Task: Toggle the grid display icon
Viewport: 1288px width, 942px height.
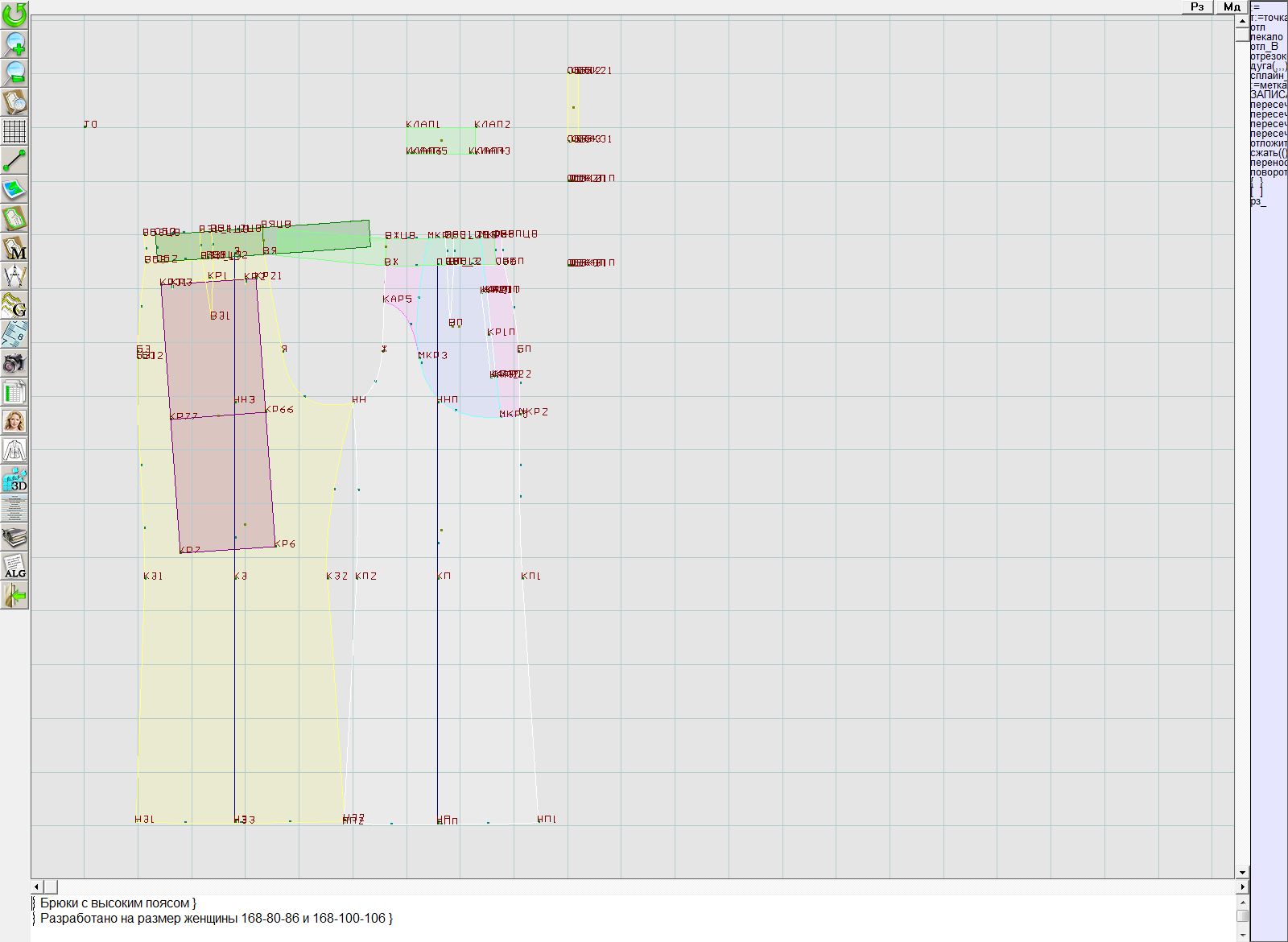Action: [x=14, y=130]
